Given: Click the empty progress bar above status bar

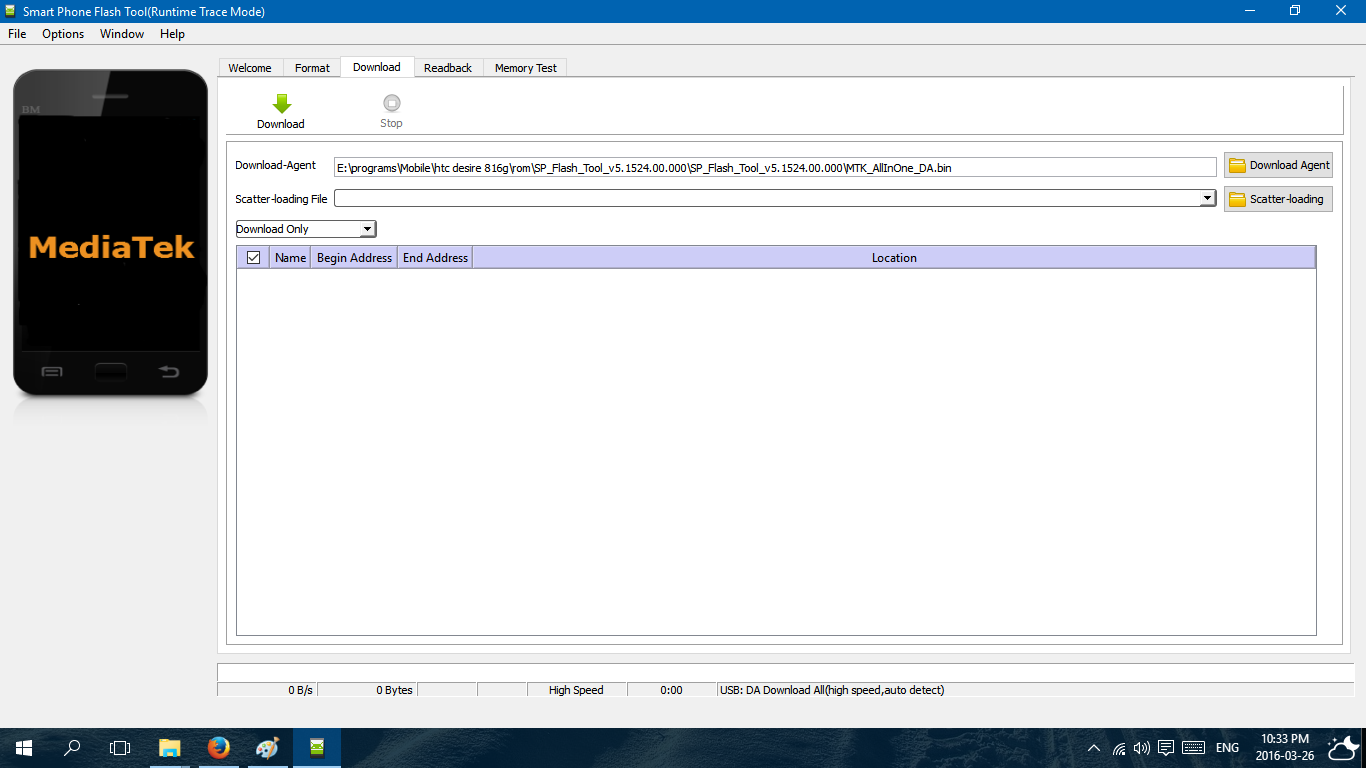Looking at the screenshot, I should pos(785,672).
